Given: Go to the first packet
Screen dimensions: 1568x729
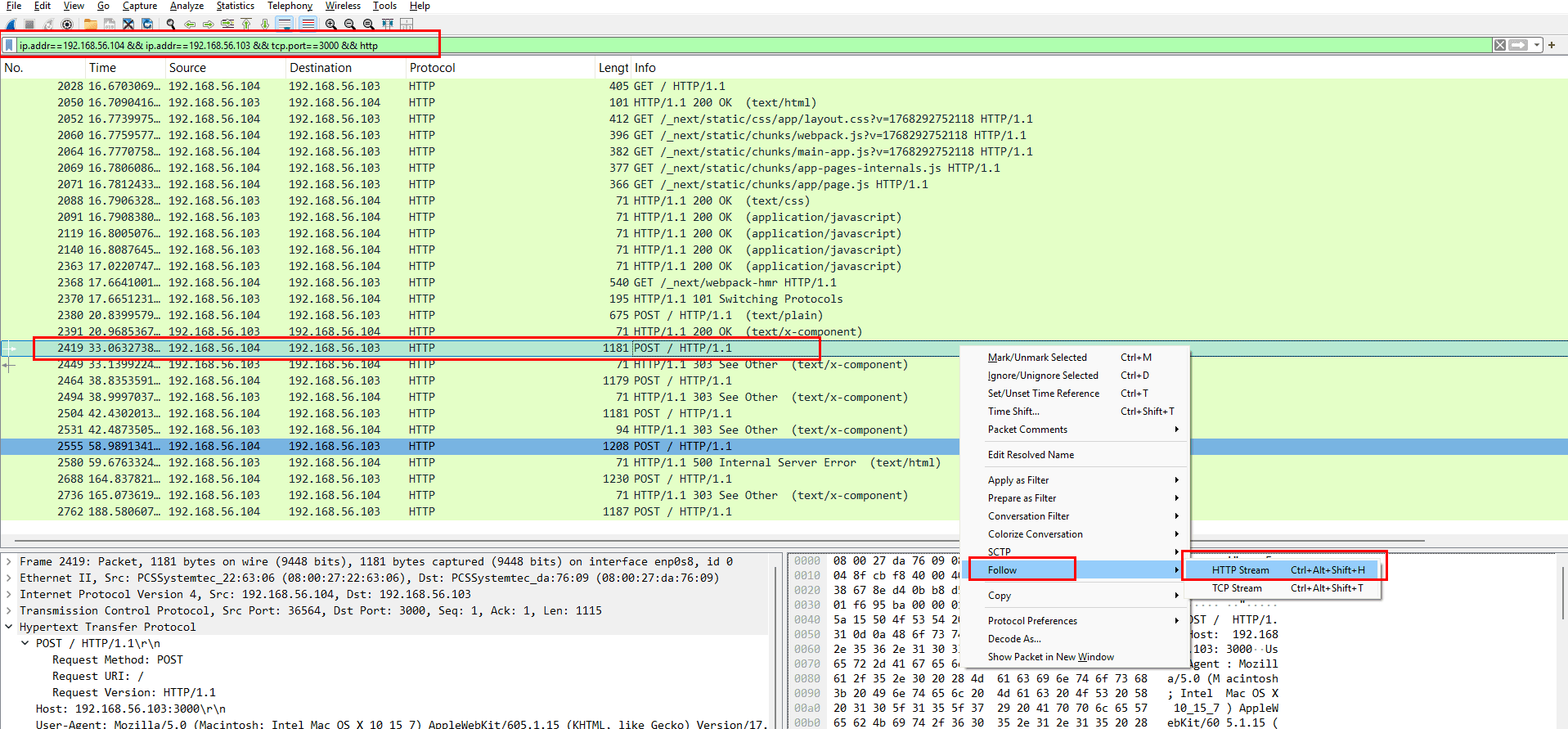Looking at the screenshot, I should 245,25.
